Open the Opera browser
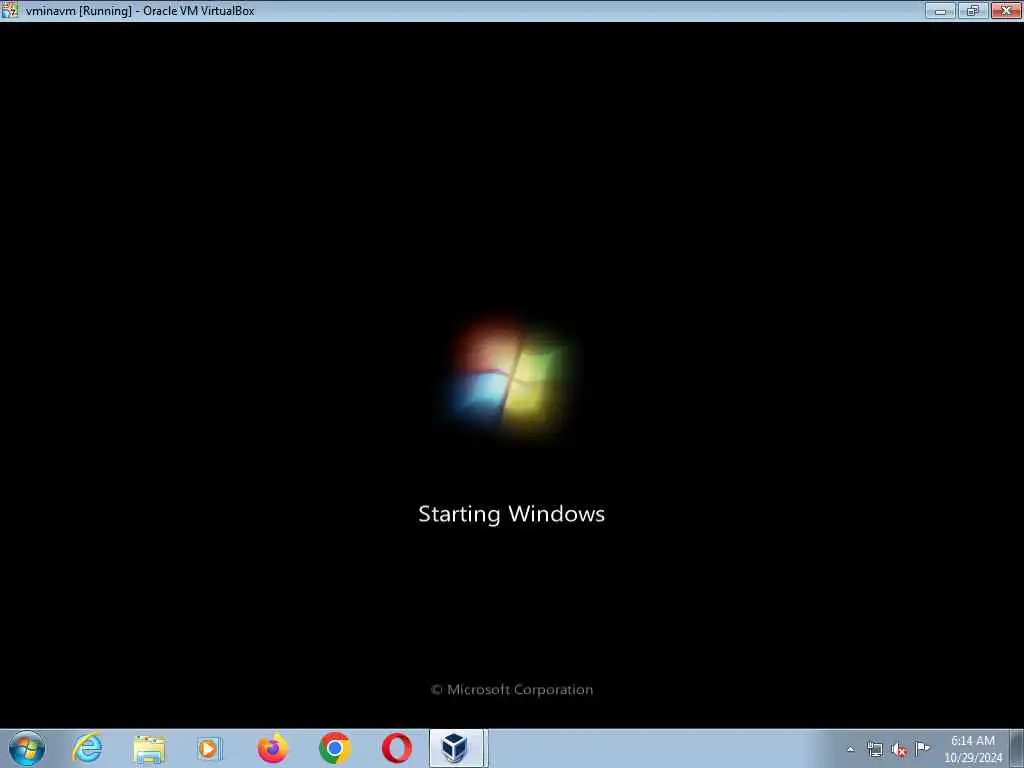This screenshot has height=768, width=1024. coord(396,748)
